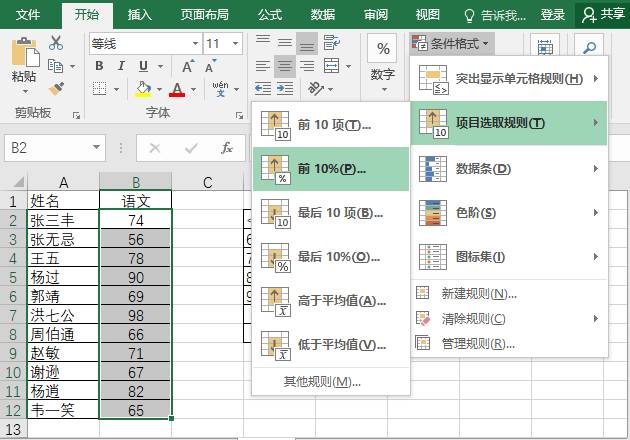
Task: Apply yellow fill color bucket
Action: [x=143, y=89]
